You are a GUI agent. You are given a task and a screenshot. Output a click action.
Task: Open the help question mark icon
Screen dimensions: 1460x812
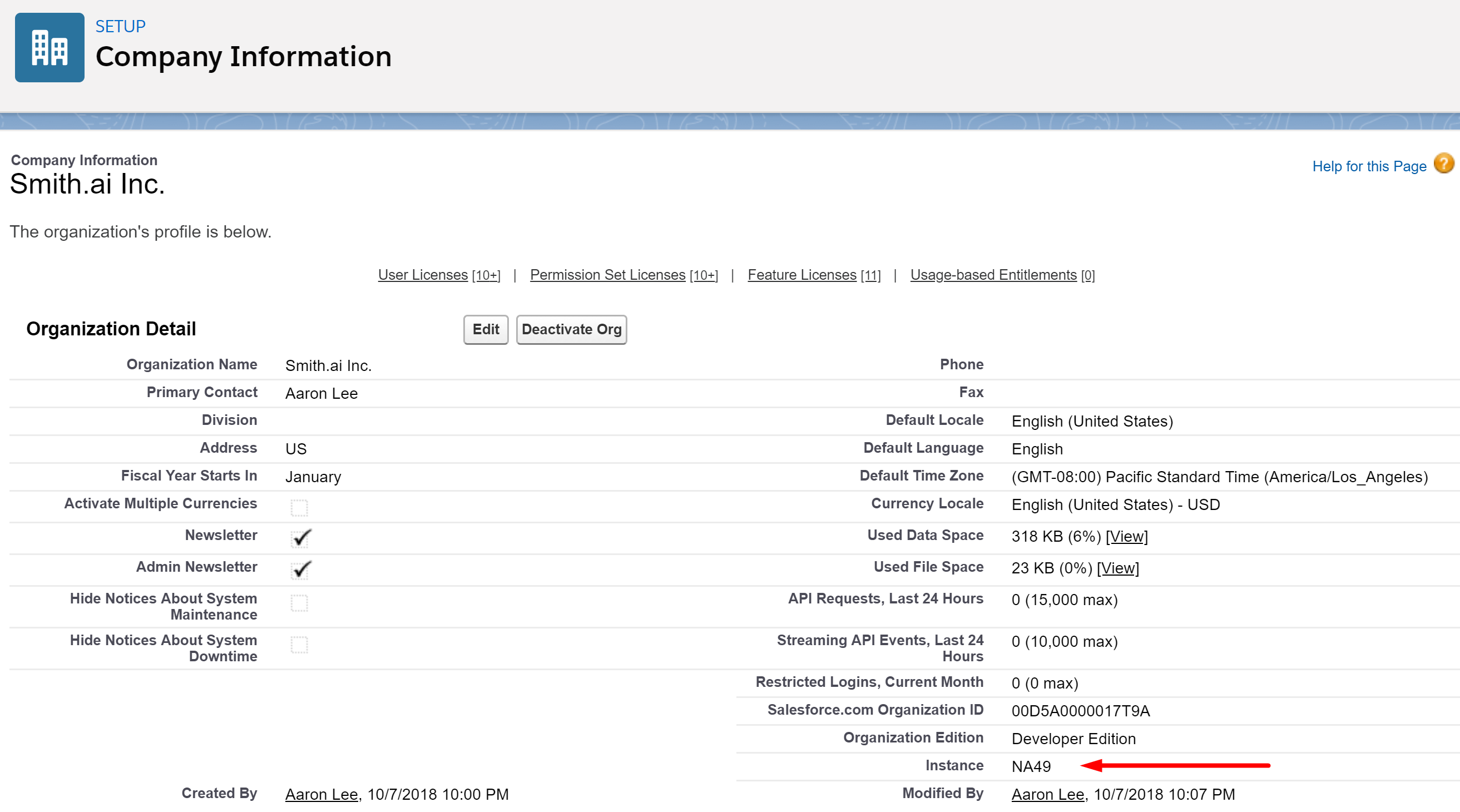(1443, 164)
